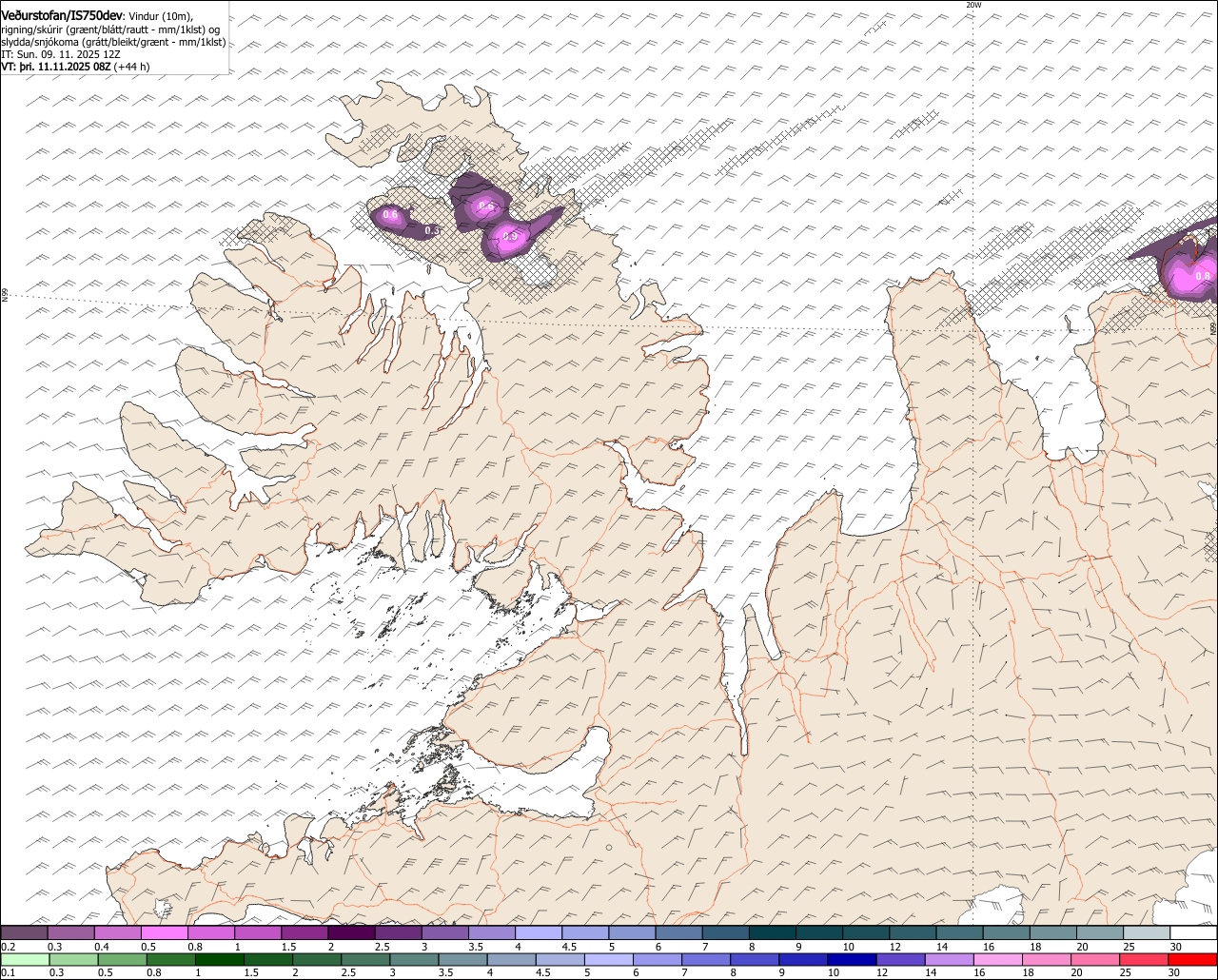The width and height of the screenshot is (1218, 980).
Task: Click the 0.8 precipitation value at the map's east edge
Action: pos(1202,276)
